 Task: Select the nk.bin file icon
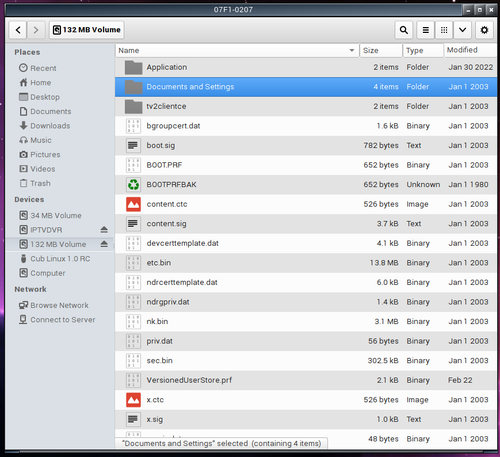tap(133, 322)
